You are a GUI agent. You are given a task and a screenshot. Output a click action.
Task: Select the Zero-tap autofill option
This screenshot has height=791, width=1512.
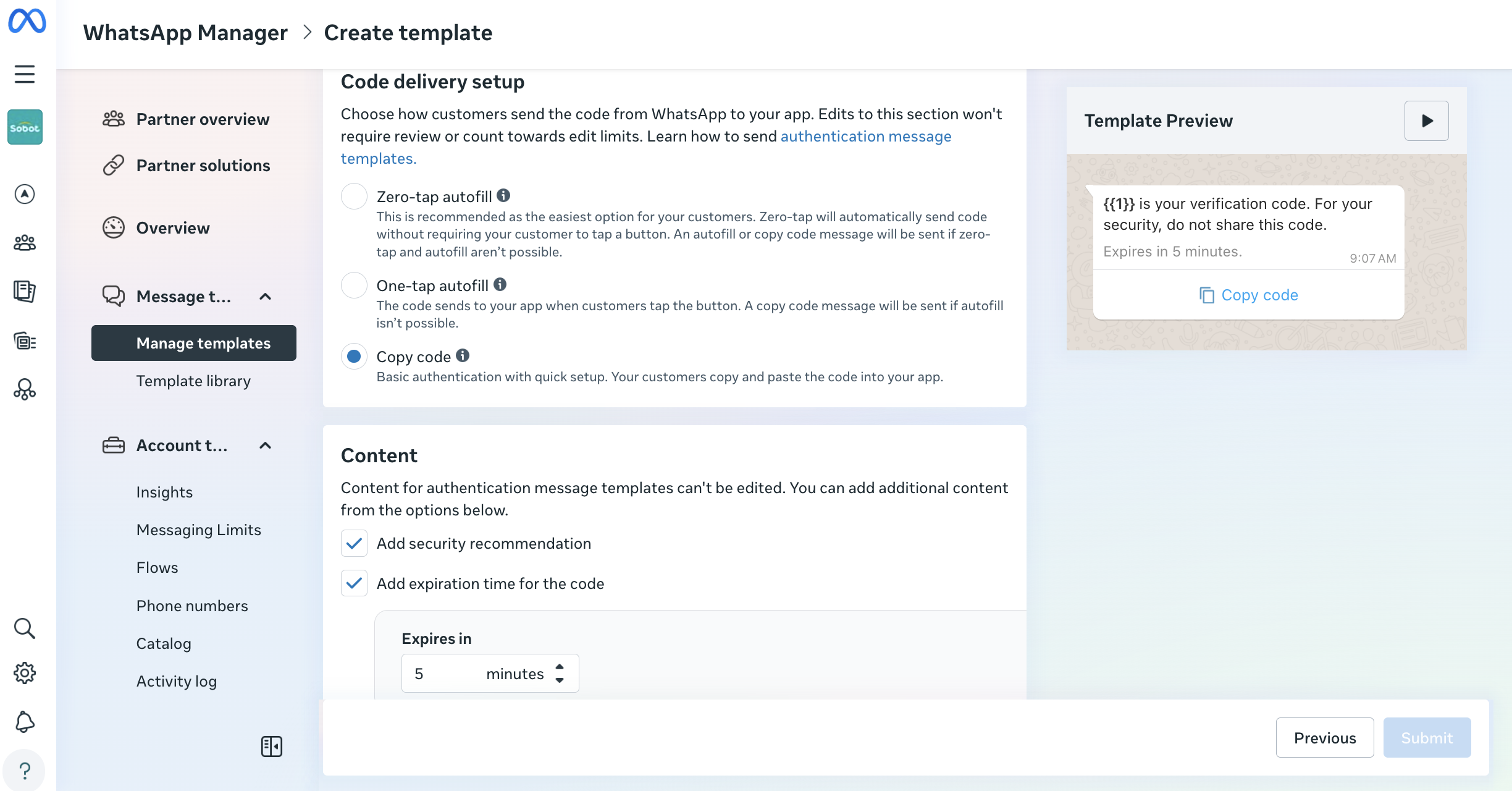(x=354, y=197)
